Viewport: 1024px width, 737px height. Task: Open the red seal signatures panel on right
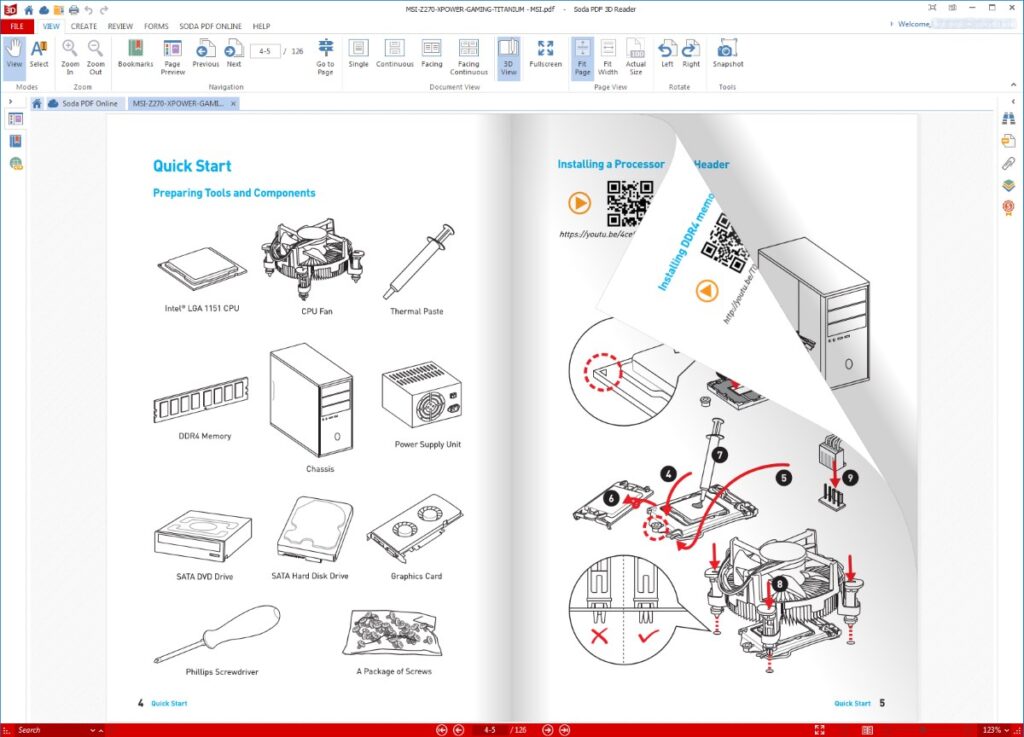click(1009, 208)
